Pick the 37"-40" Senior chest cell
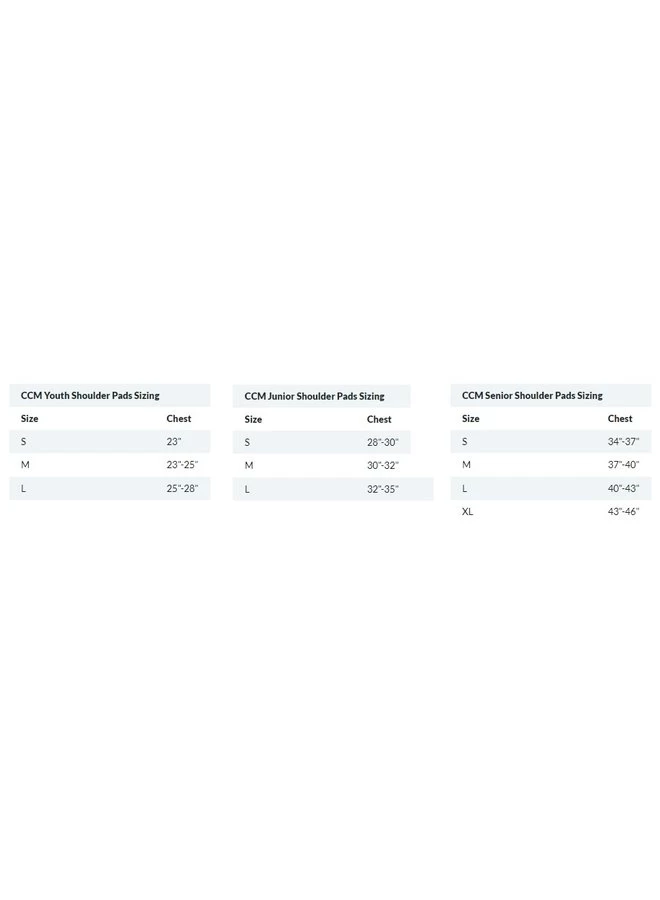 click(x=623, y=465)
